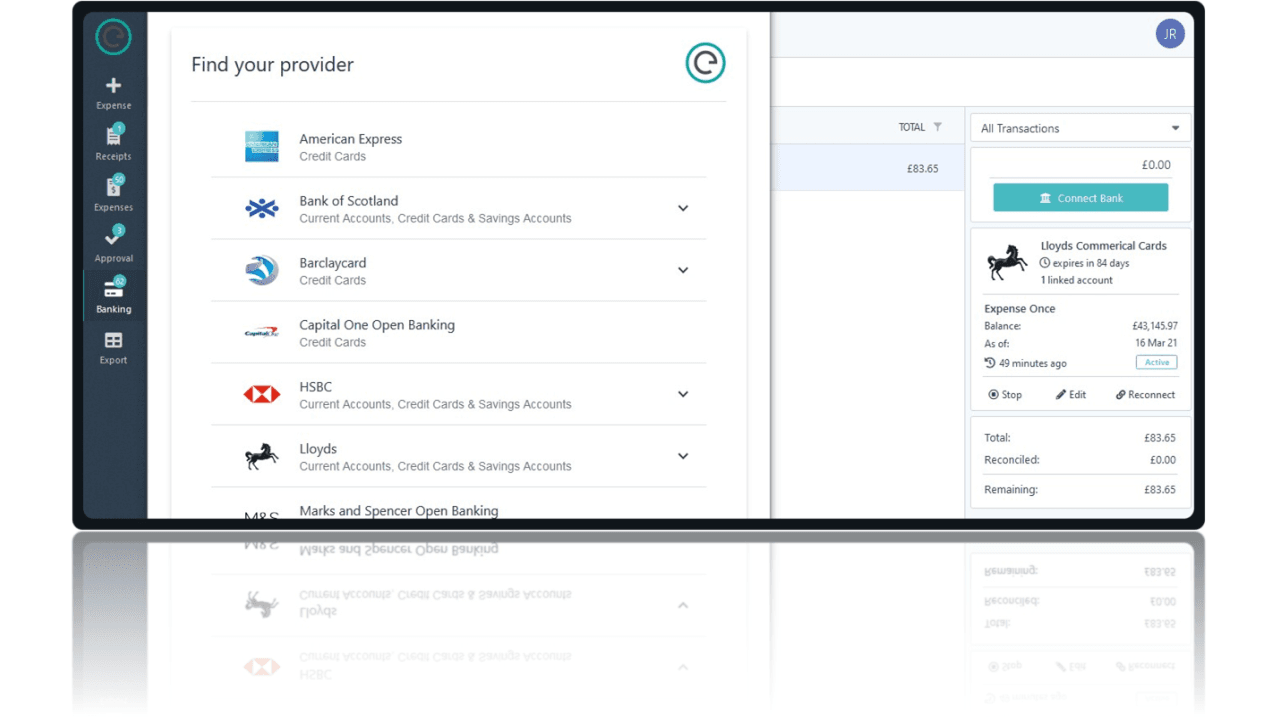The width and height of the screenshot is (1280, 720).
Task: Click the 1 linked account text
Action: click(1076, 280)
